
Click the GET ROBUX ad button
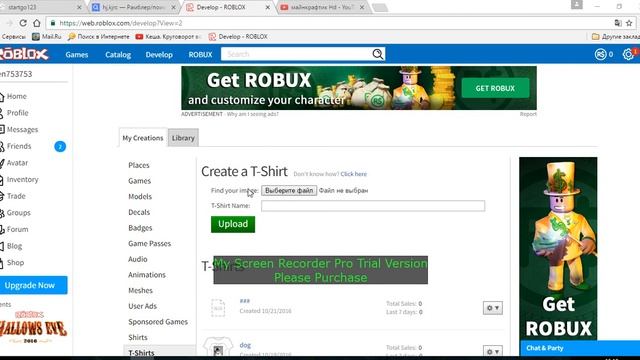(x=495, y=88)
